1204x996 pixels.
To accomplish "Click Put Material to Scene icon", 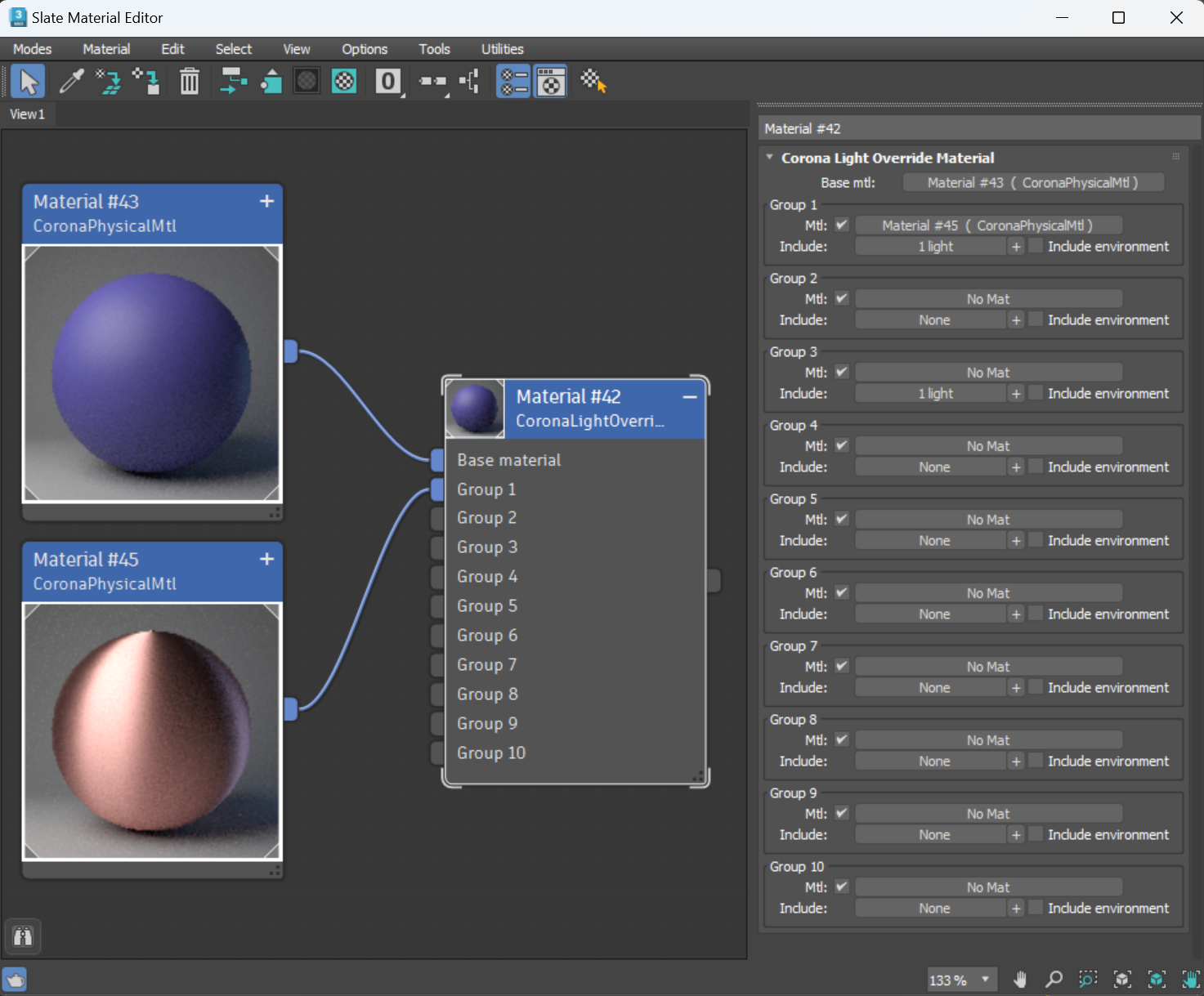I will (108, 82).
